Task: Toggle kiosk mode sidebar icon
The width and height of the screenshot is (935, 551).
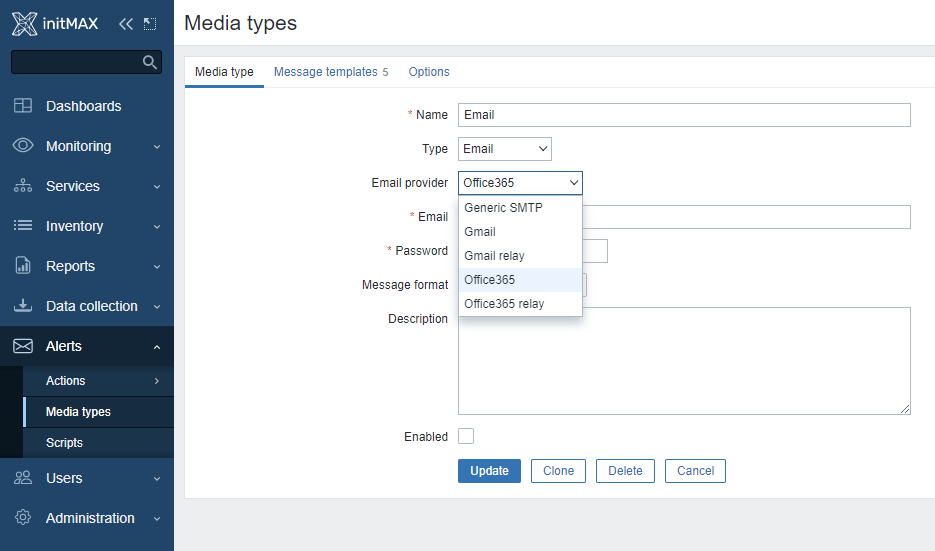Action: click(150, 24)
